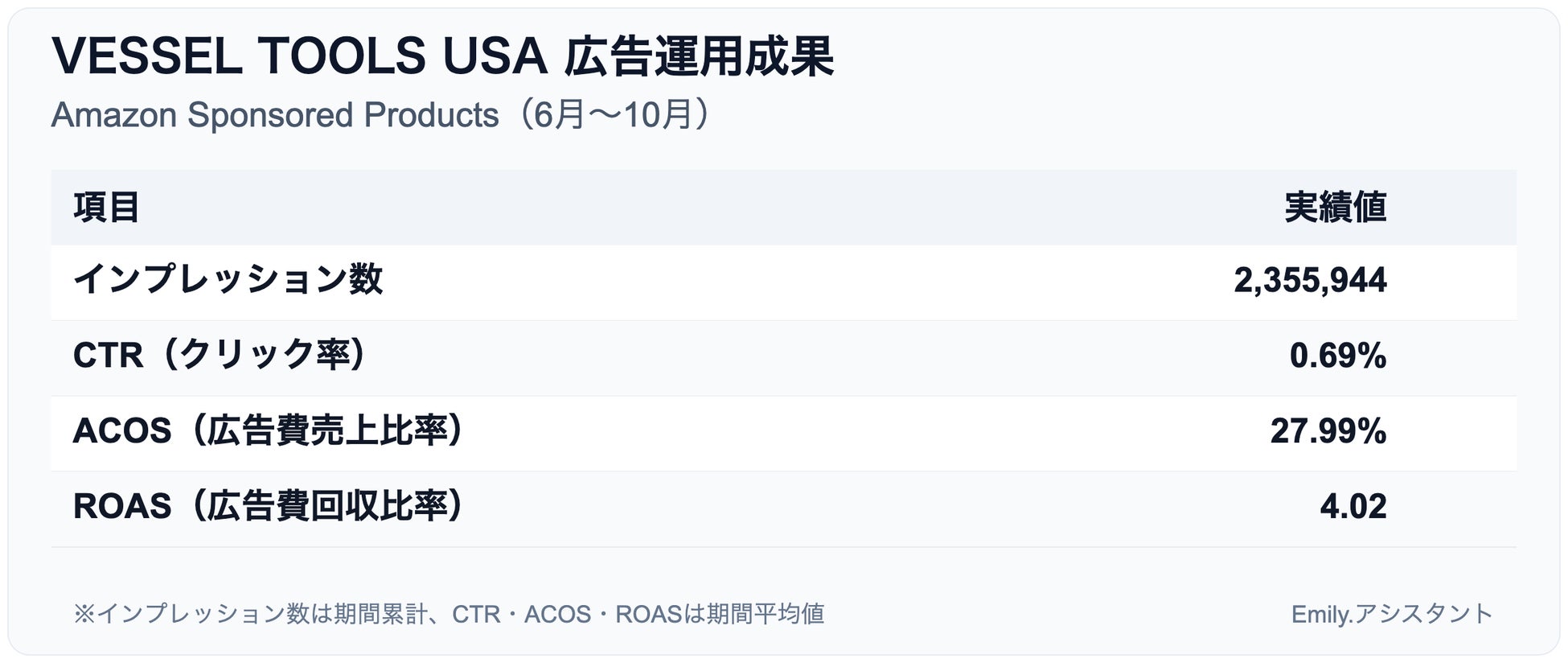The image size is (1568, 663).
Task: Click the Emily.アシスタント credit text
Action: [1391, 614]
